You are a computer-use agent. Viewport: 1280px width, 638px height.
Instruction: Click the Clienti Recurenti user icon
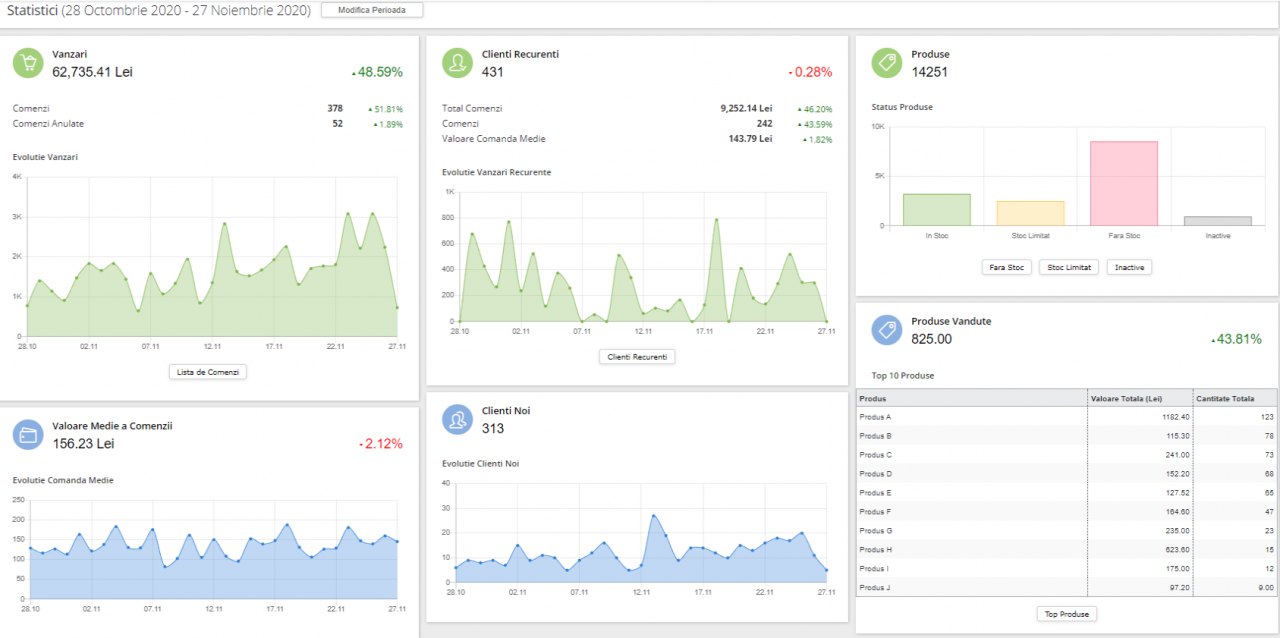pyautogui.click(x=458, y=63)
